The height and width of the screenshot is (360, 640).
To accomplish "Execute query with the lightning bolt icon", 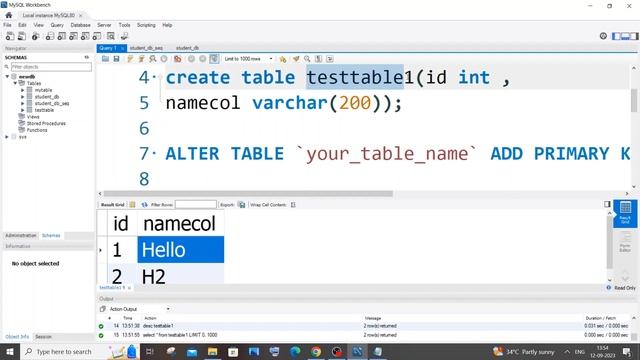I will [x=130, y=59].
